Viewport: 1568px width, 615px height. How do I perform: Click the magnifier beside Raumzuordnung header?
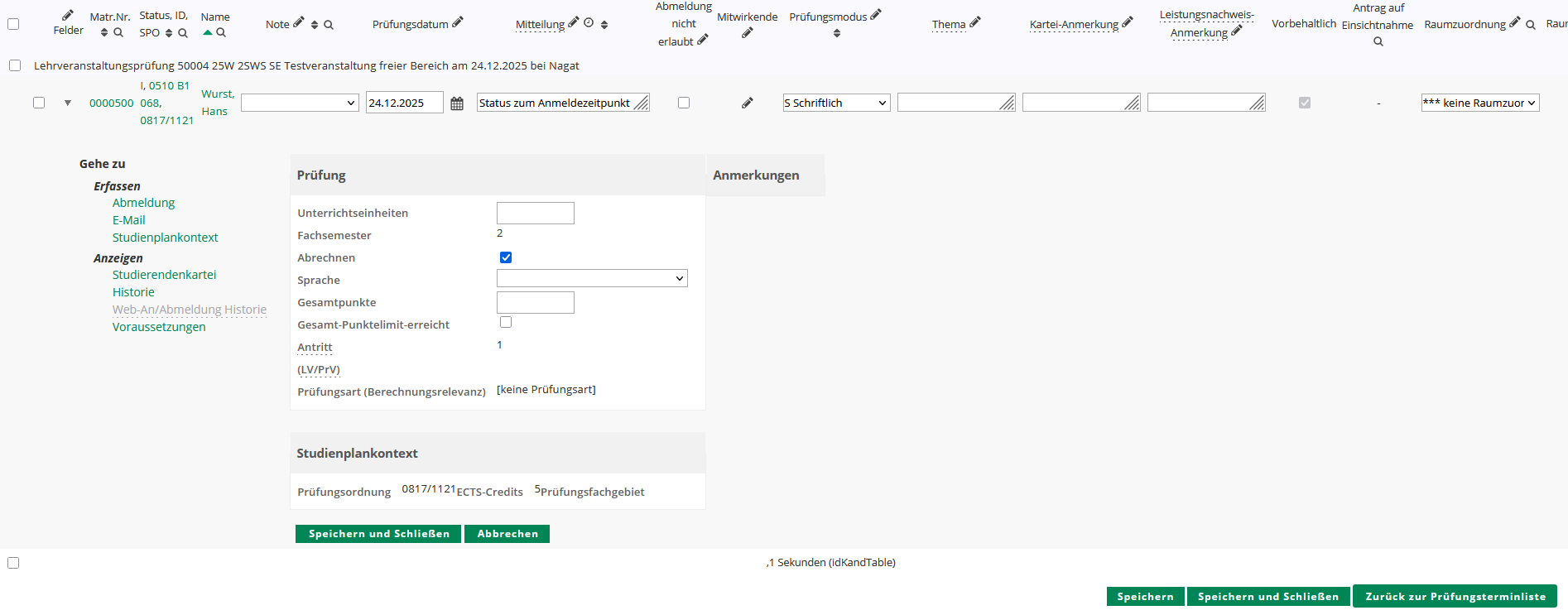[x=1531, y=25]
